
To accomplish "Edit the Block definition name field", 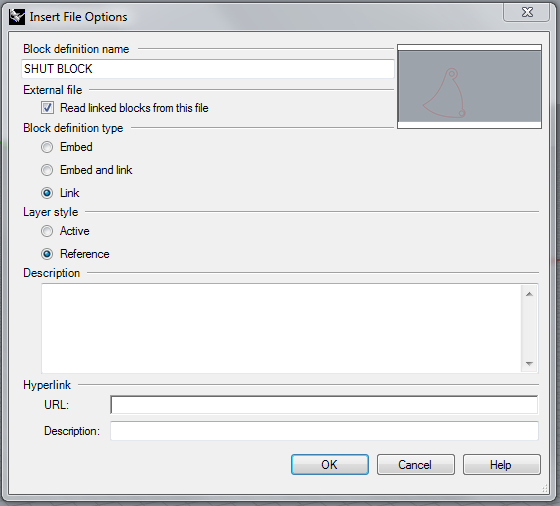I will point(208,69).
